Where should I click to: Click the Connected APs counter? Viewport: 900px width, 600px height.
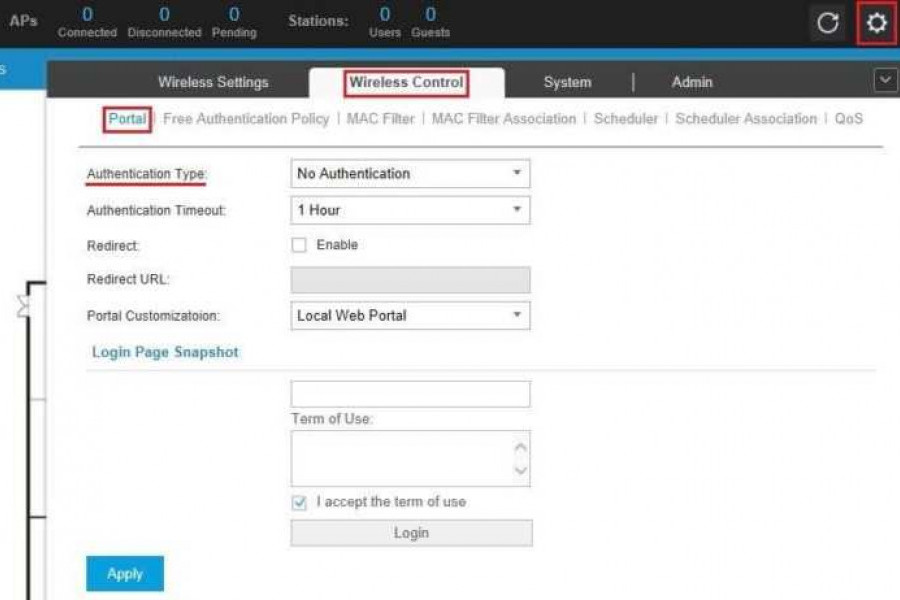click(87, 20)
